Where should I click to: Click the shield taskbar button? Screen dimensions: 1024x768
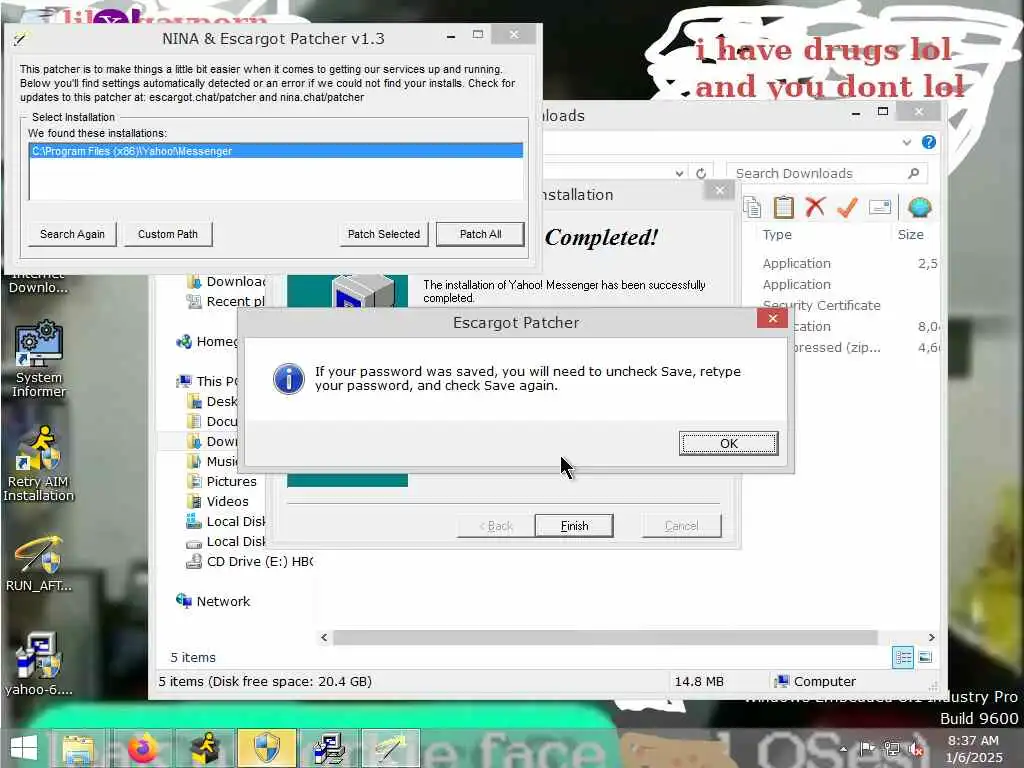(x=266, y=748)
